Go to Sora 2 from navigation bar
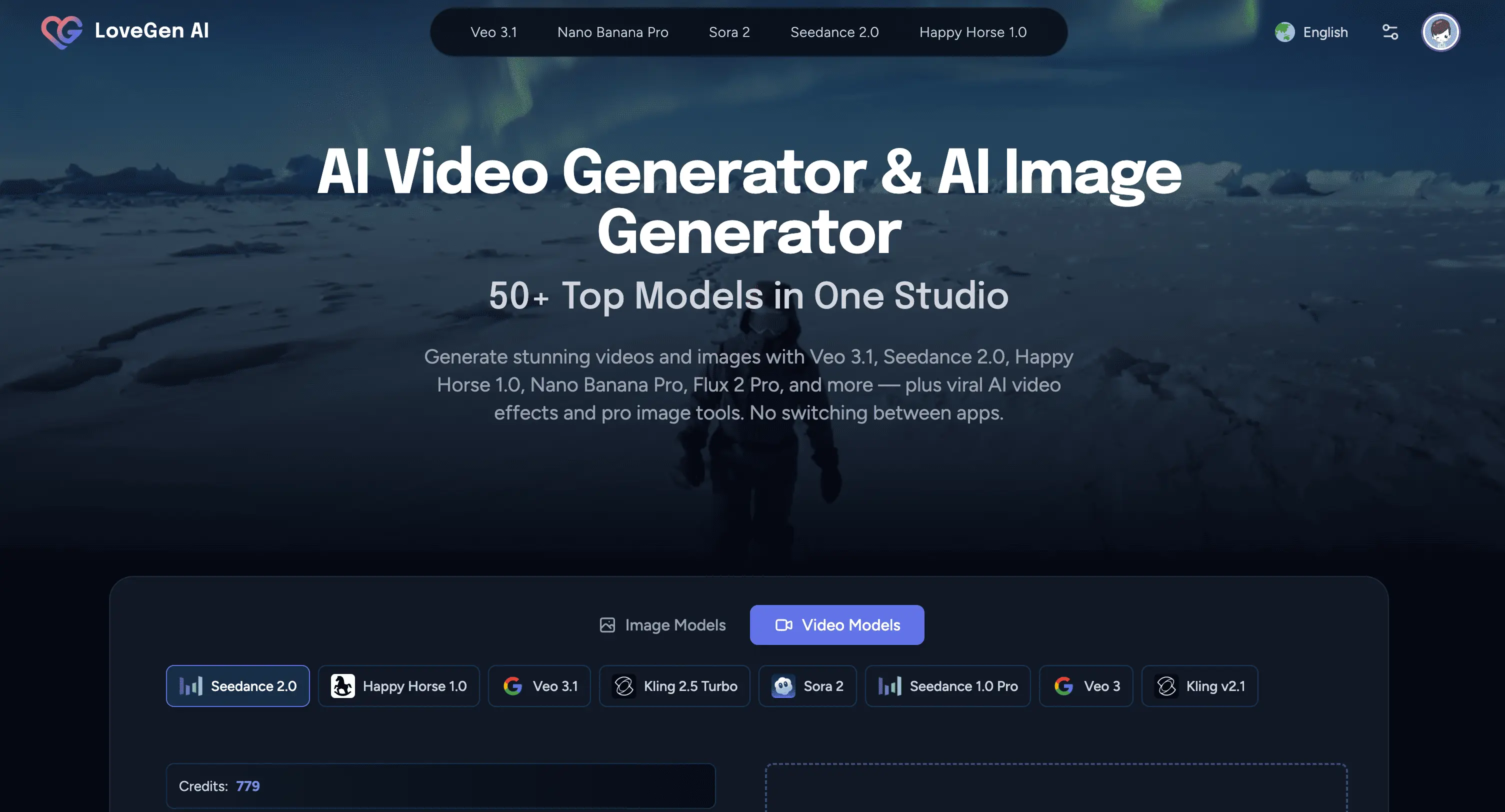Image resolution: width=1505 pixels, height=812 pixels. click(728, 32)
